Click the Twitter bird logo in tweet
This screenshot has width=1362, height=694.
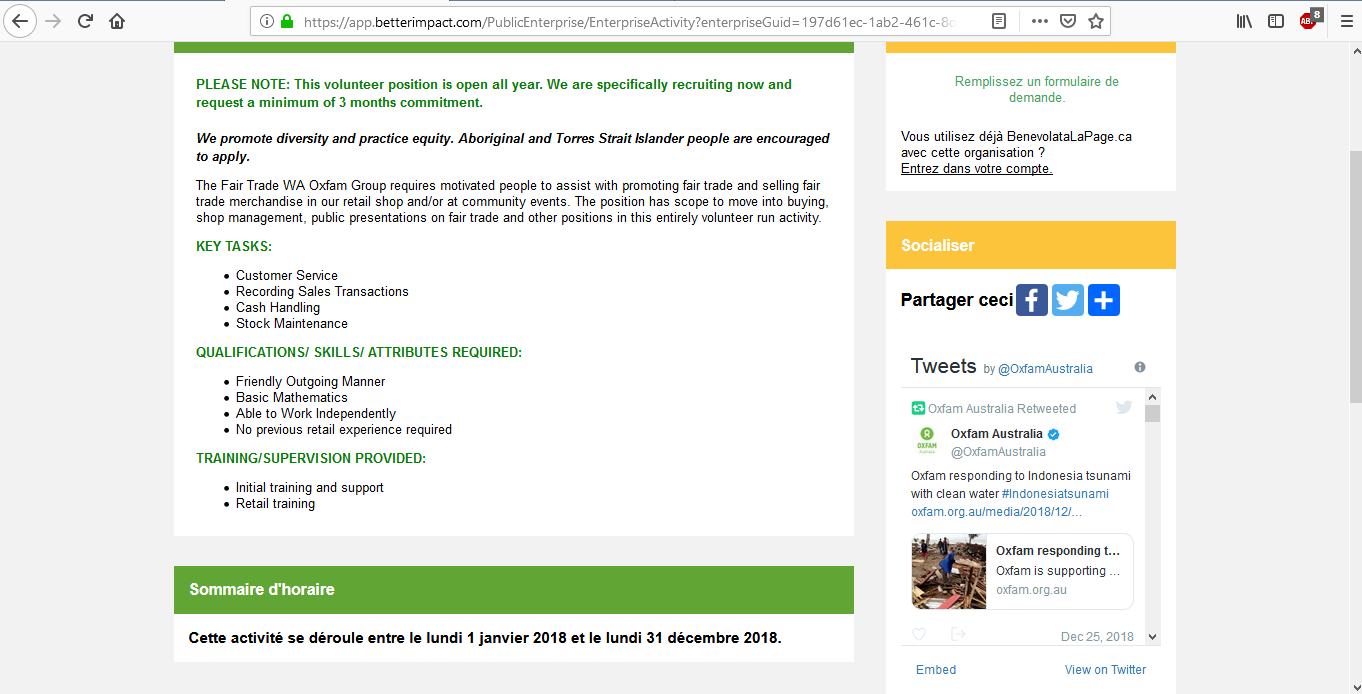[1124, 407]
